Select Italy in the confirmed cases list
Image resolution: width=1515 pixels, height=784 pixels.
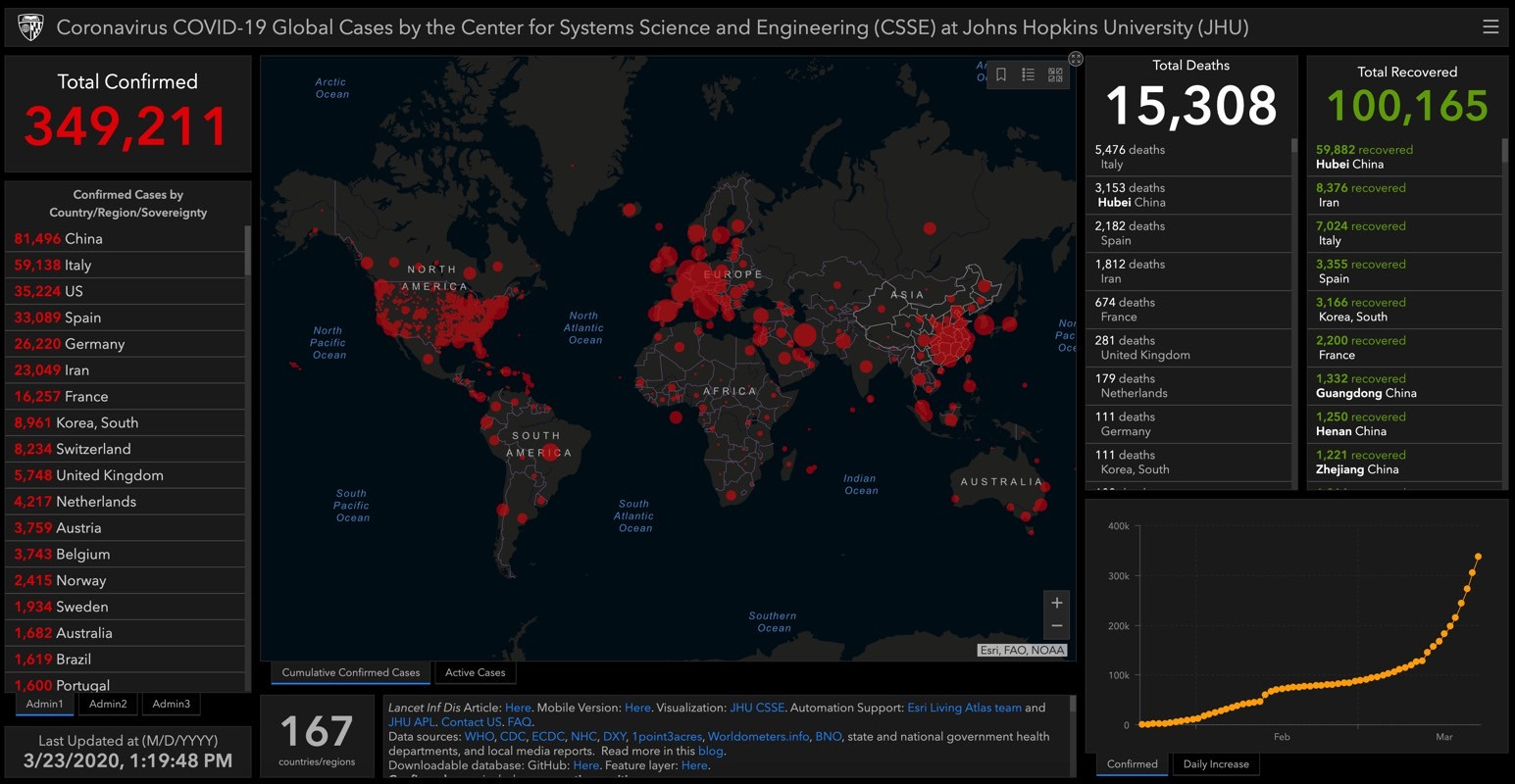click(77, 265)
